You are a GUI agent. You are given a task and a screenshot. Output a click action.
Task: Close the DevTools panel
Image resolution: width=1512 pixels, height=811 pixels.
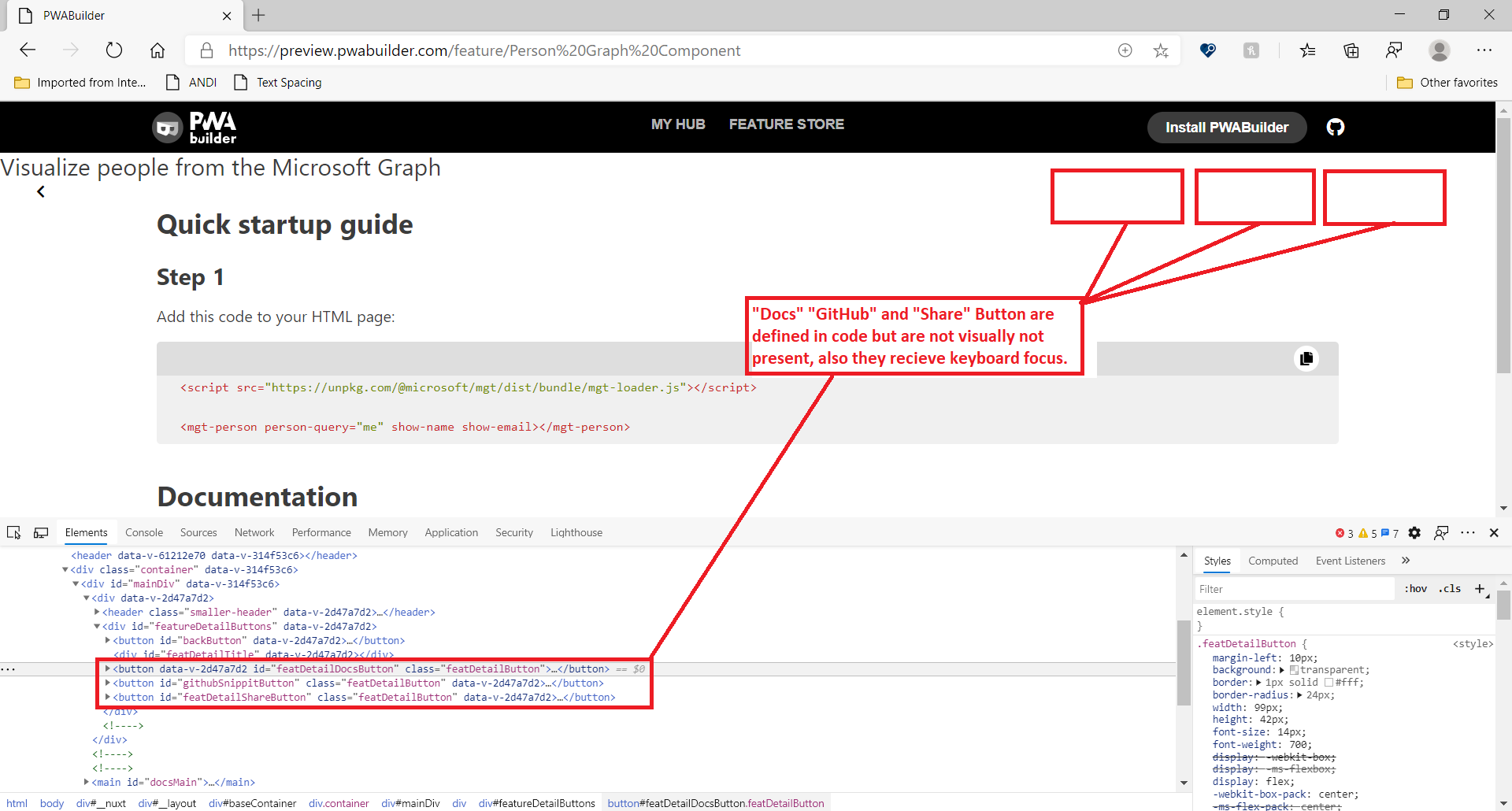point(1494,533)
